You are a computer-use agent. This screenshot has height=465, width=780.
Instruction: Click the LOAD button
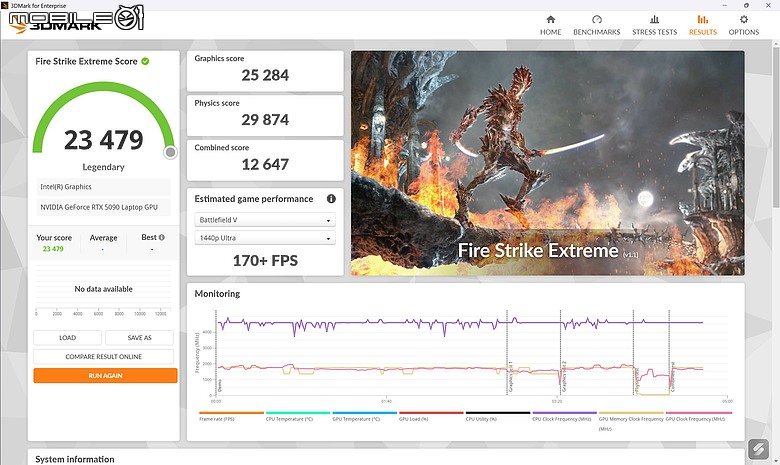click(68, 338)
